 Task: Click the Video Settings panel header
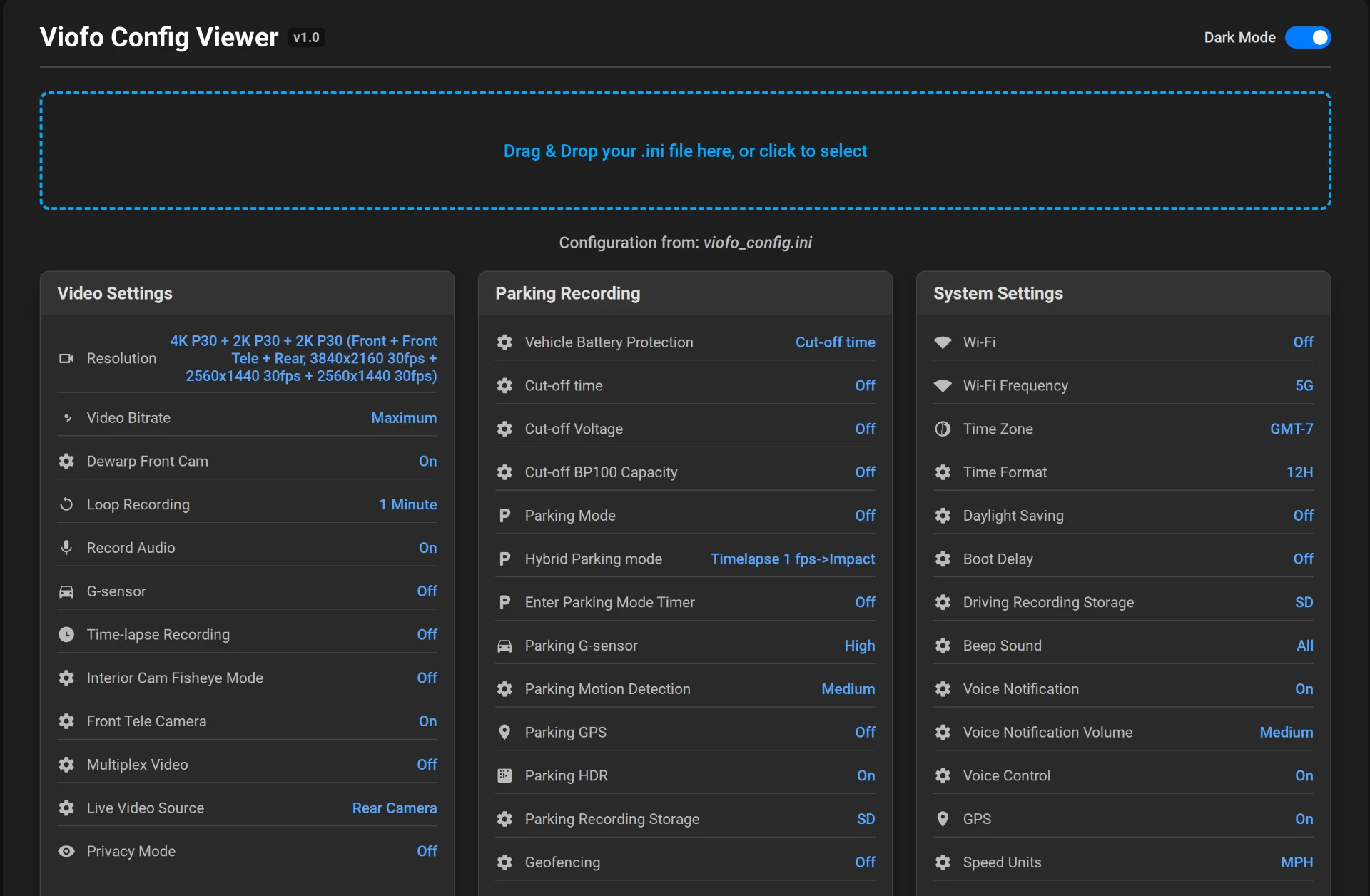[x=247, y=293]
